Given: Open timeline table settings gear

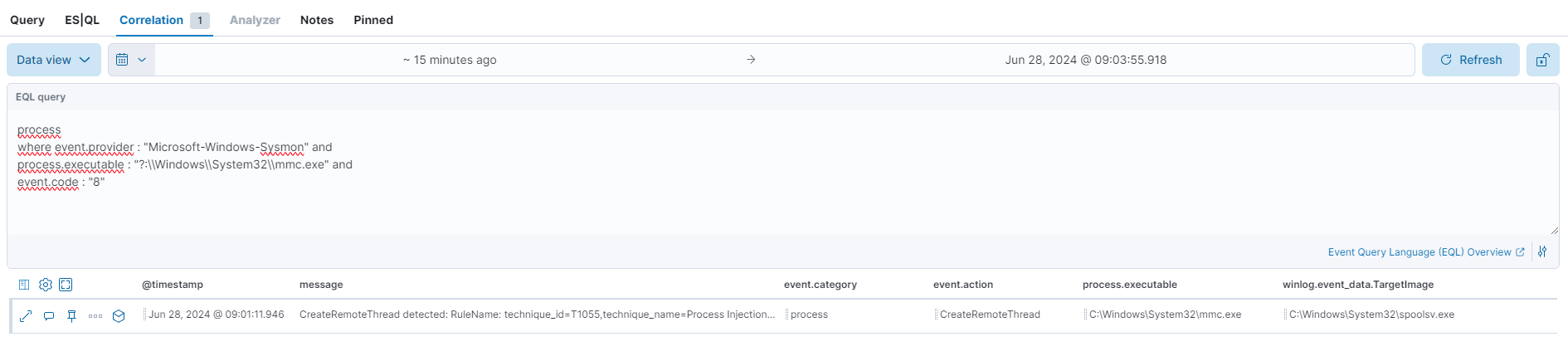Looking at the screenshot, I should click(46, 285).
